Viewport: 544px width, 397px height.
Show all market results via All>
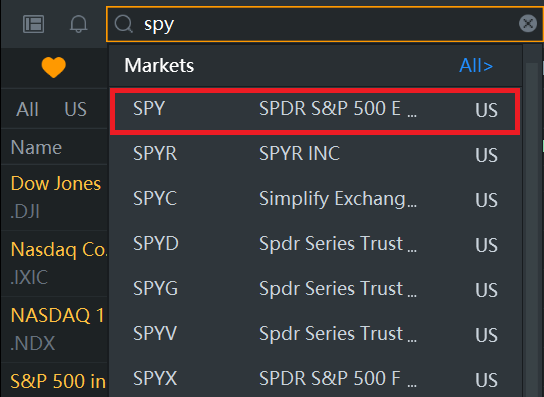point(476,65)
